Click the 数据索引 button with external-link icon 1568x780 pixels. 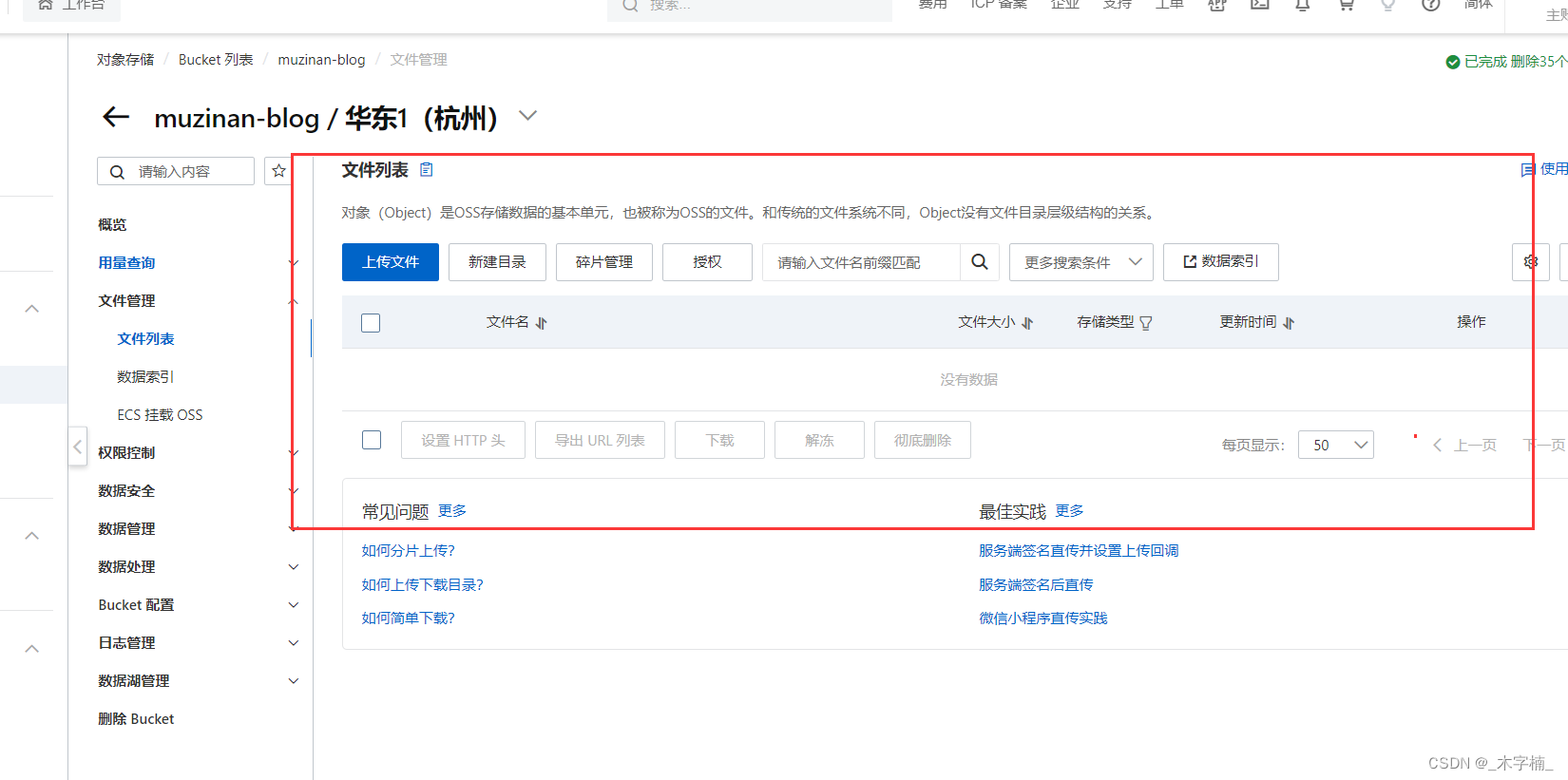coord(1221,262)
